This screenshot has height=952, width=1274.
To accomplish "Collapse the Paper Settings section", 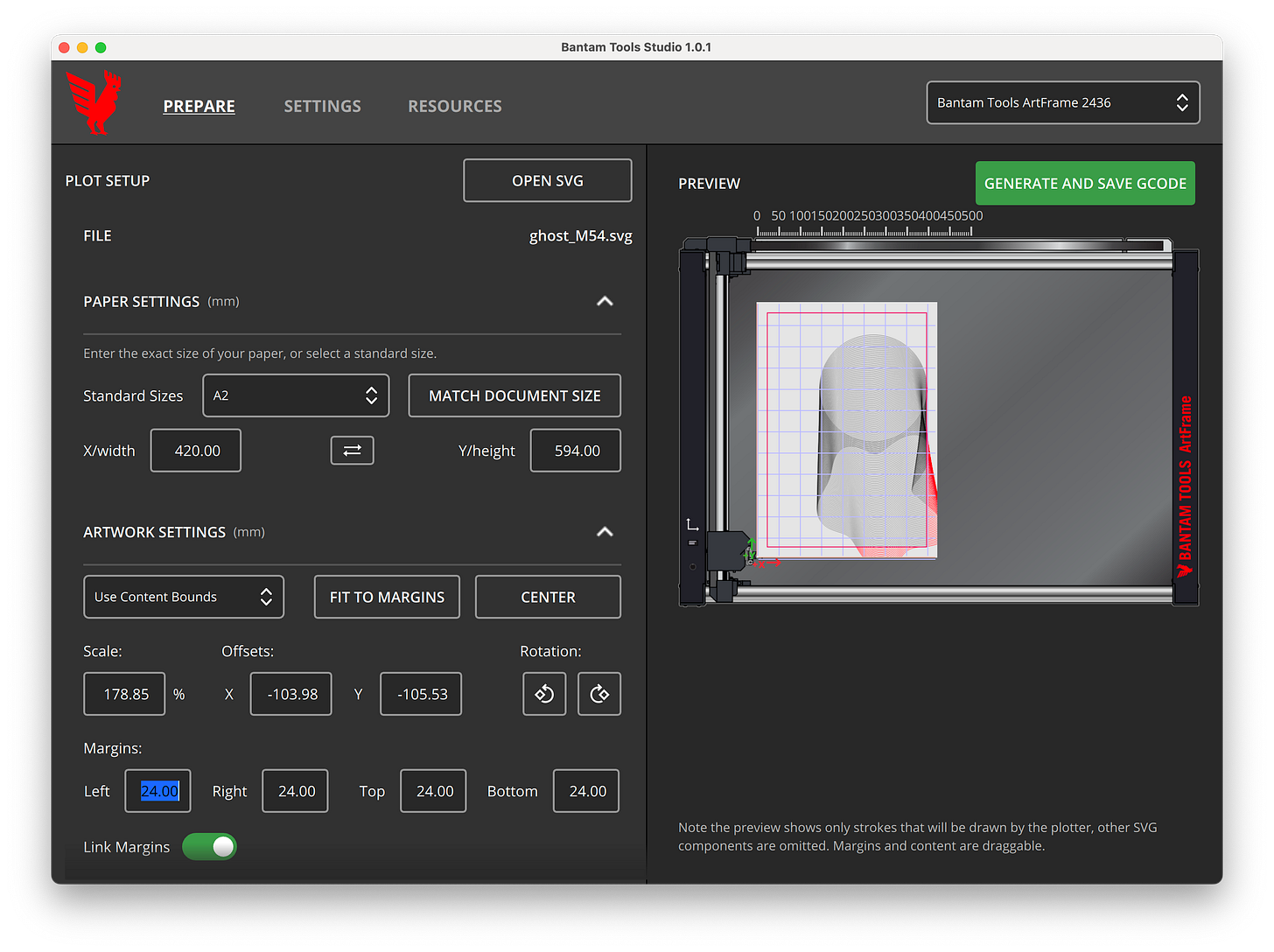I will click(x=605, y=301).
